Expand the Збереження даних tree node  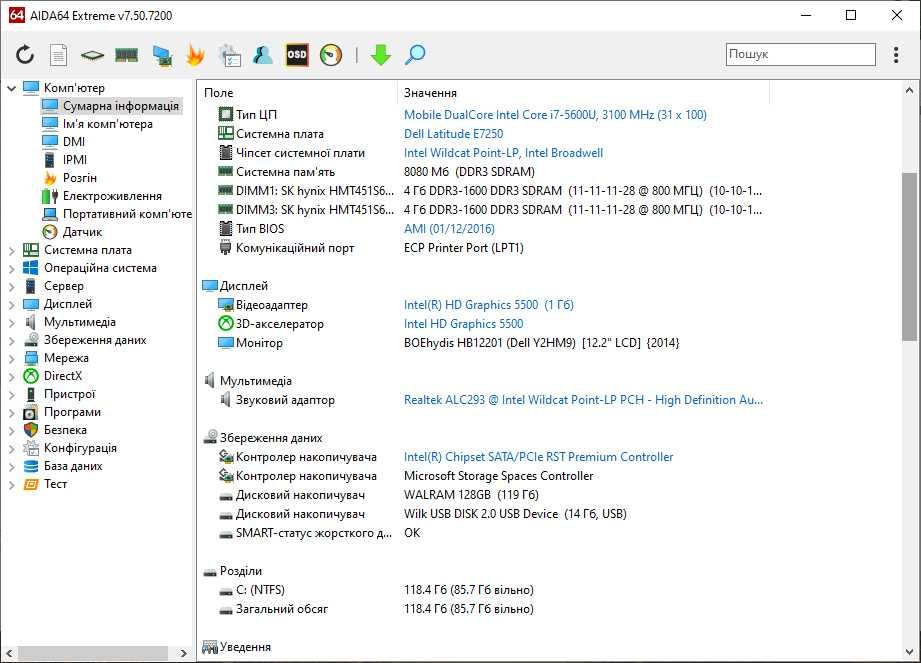(x=11, y=341)
